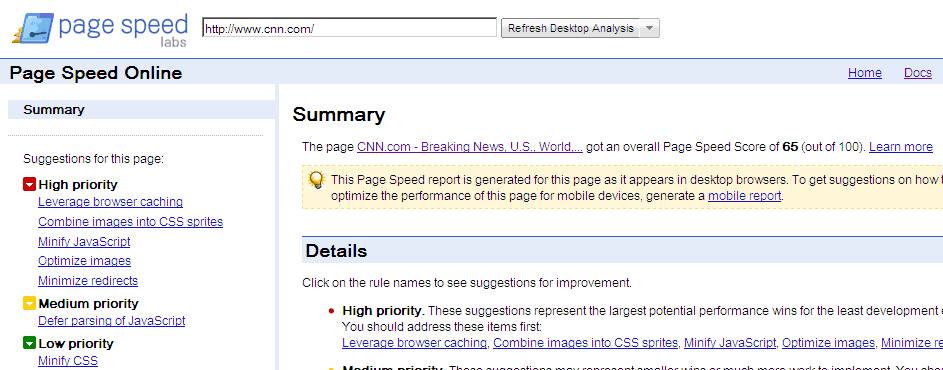This screenshot has height=370, width=943.
Task: Open Minify JavaScript in sidebar
Action: click(x=84, y=242)
